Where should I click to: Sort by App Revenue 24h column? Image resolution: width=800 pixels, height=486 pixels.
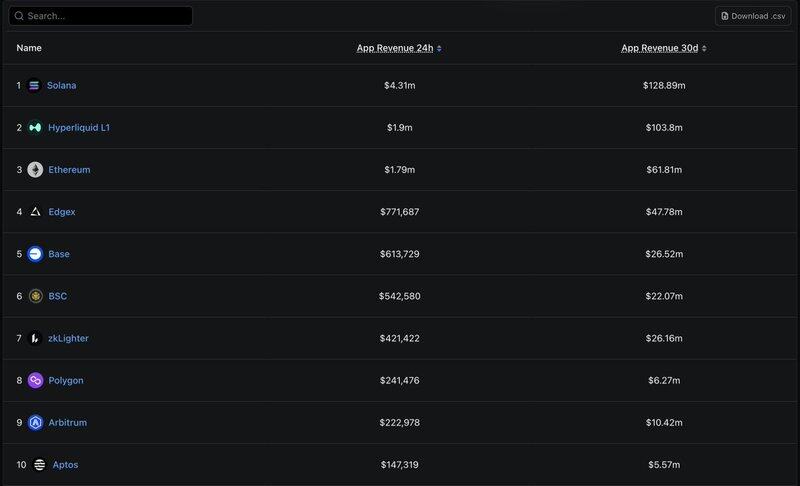[x=398, y=48]
